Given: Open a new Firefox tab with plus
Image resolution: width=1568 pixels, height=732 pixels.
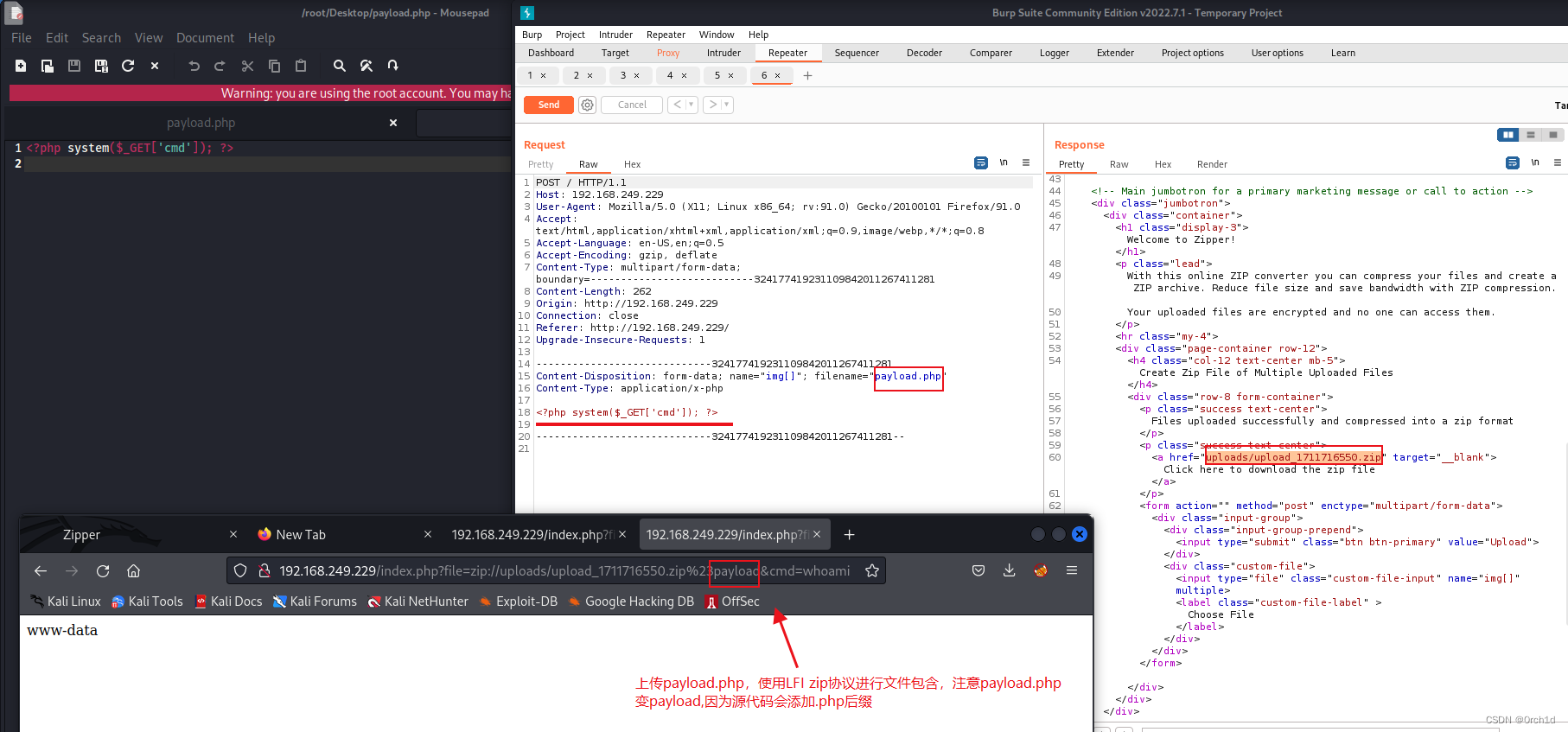Looking at the screenshot, I should [x=849, y=535].
